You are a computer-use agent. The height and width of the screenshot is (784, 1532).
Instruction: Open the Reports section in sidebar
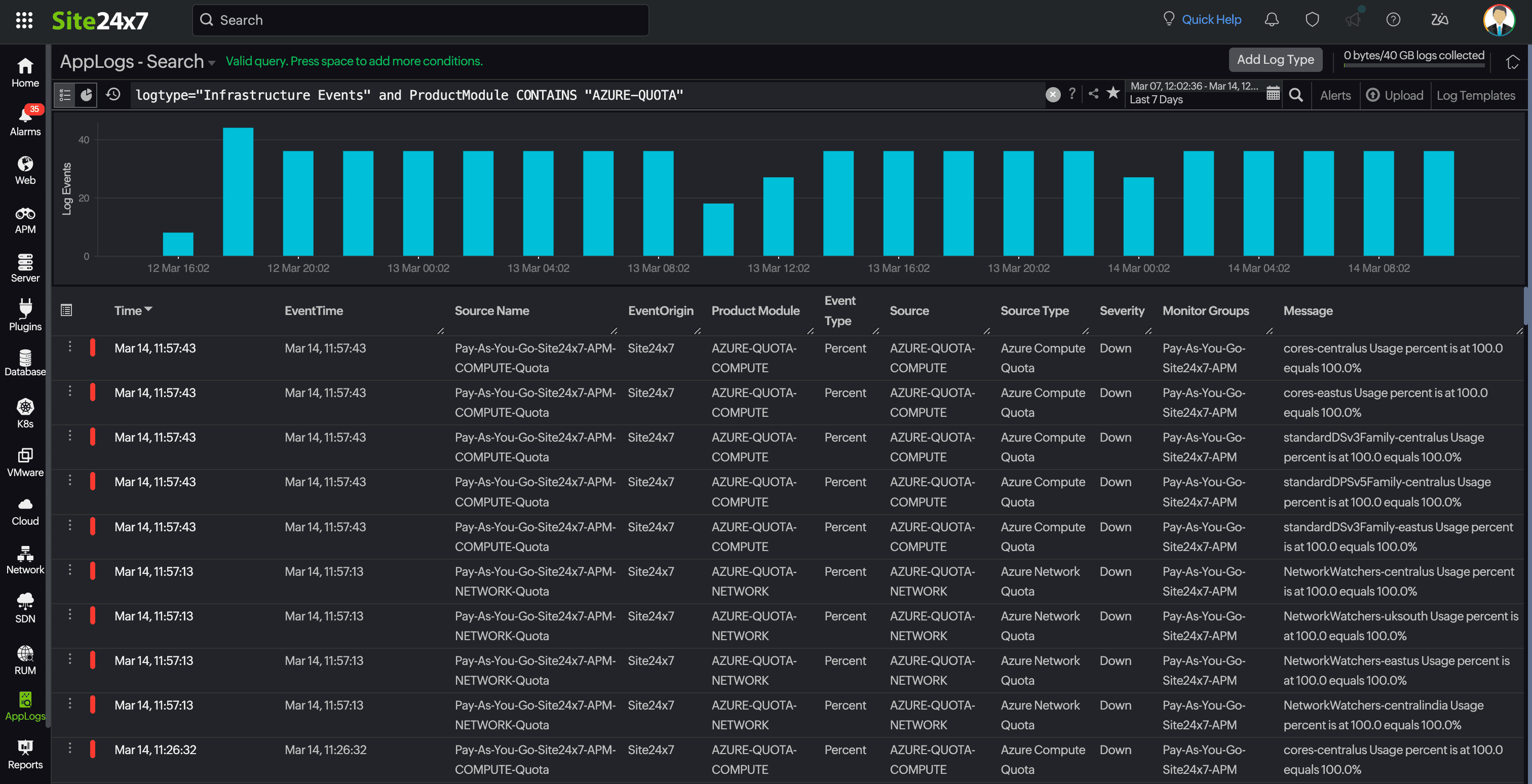(x=24, y=754)
